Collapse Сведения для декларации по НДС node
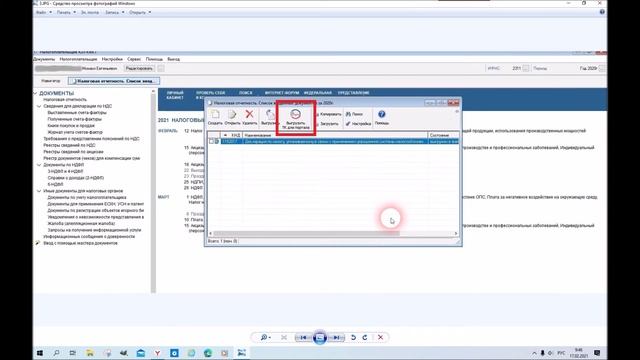The image size is (640, 360). point(40,106)
